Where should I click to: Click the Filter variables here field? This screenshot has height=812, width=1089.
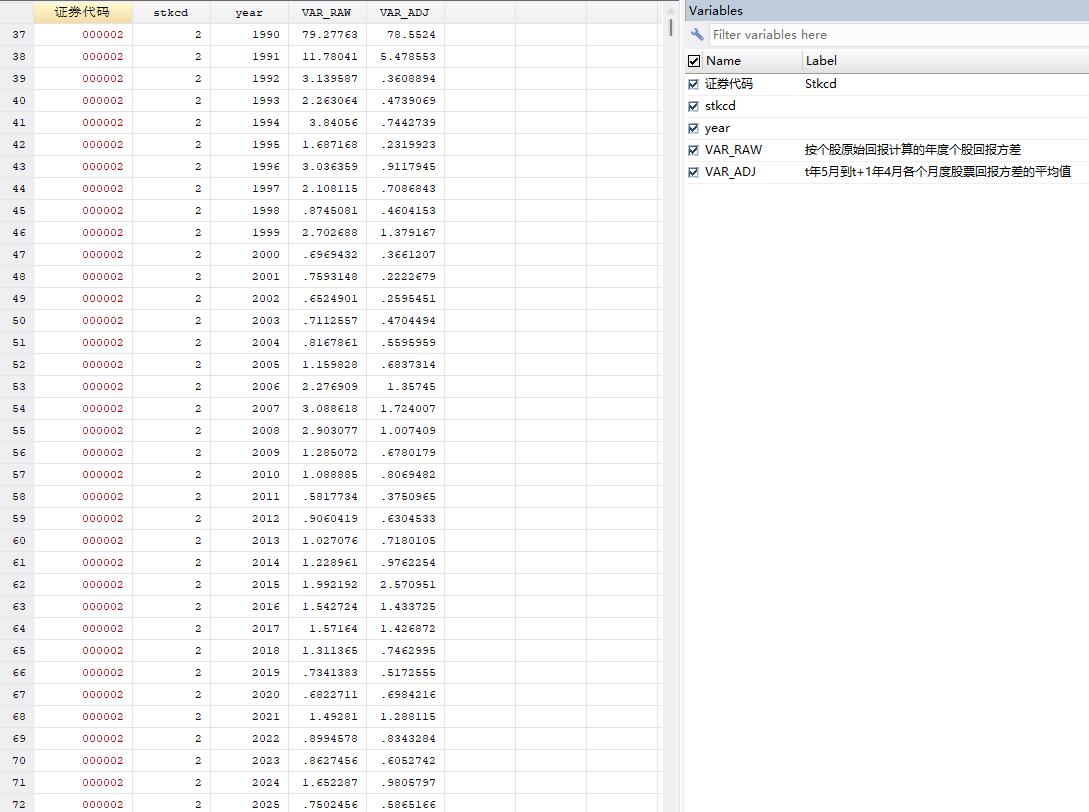(899, 35)
